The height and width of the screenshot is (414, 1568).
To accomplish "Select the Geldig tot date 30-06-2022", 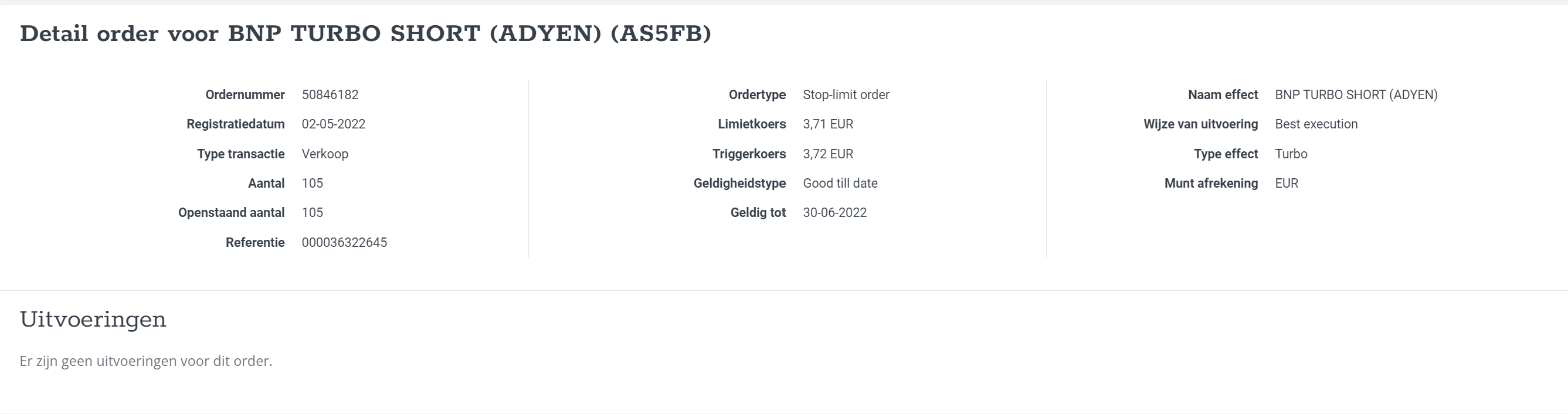I will [x=834, y=212].
